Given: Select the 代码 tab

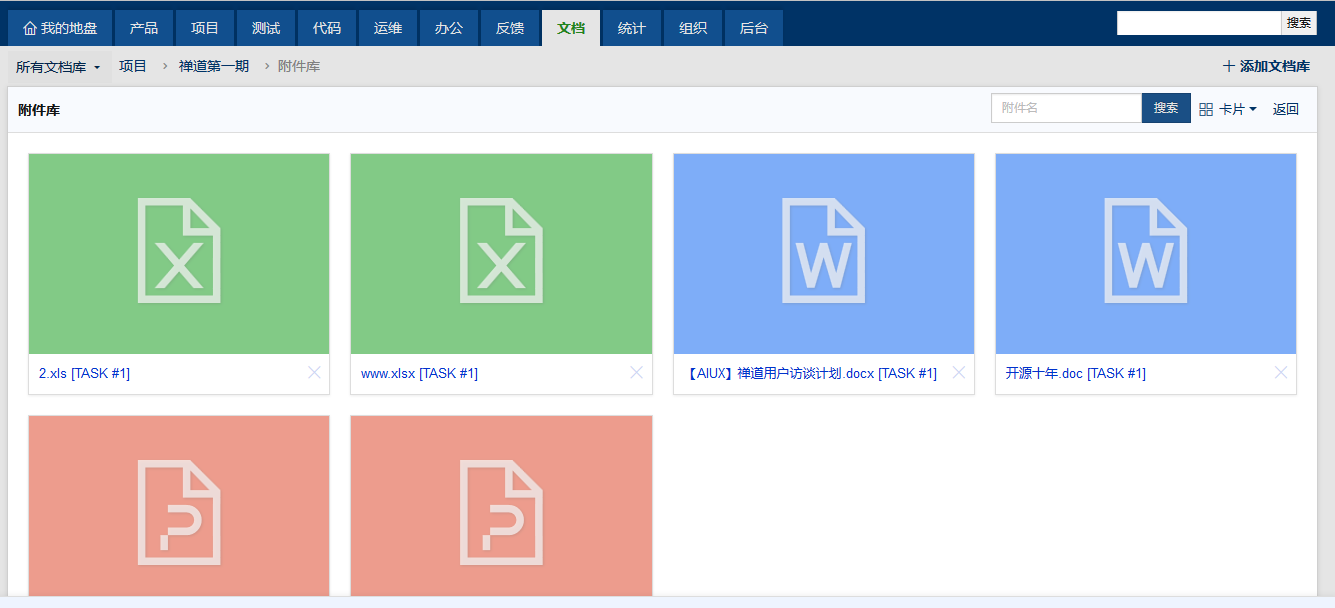Looking at the screenshot, I should coord(327,28).
